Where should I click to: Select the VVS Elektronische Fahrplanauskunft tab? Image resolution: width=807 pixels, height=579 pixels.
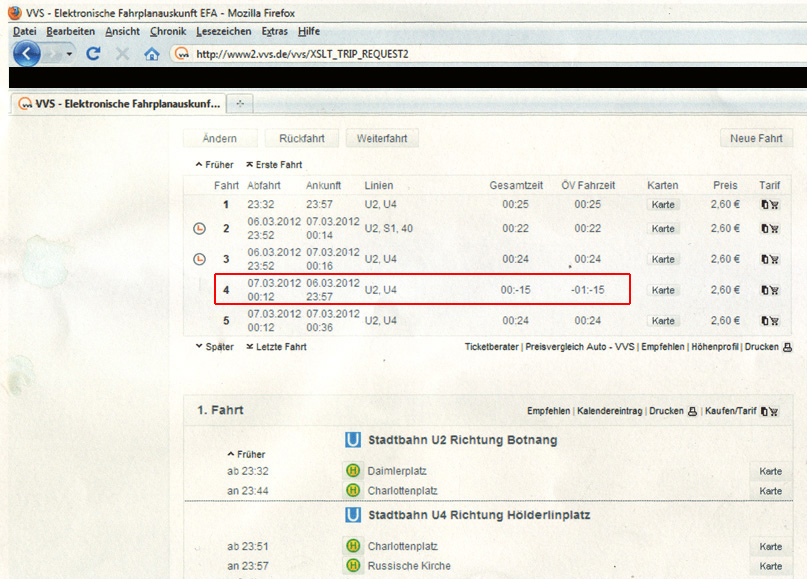119,104
